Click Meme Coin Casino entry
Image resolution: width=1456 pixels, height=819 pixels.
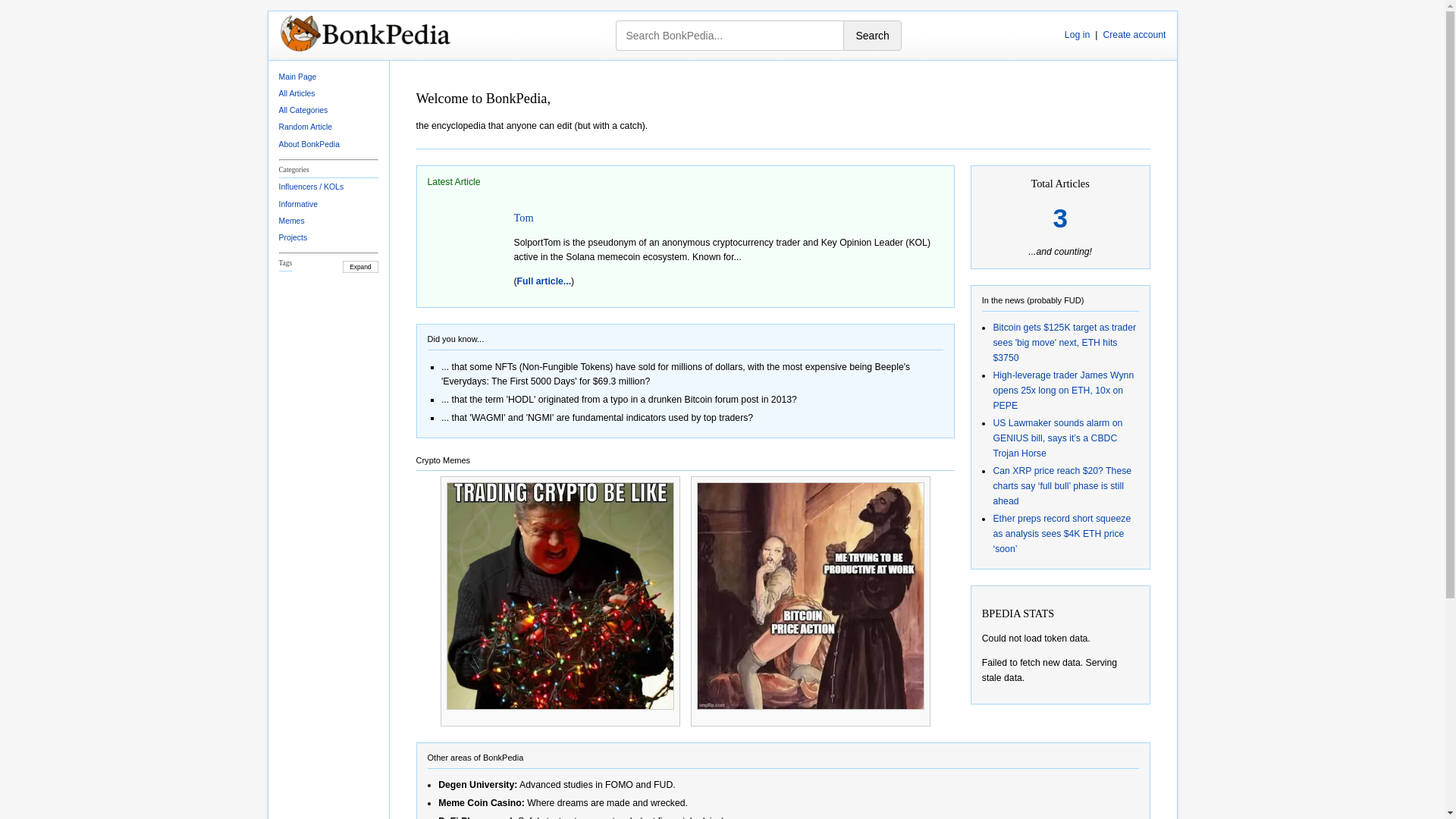pyautogui.click(x=563, y=803)
